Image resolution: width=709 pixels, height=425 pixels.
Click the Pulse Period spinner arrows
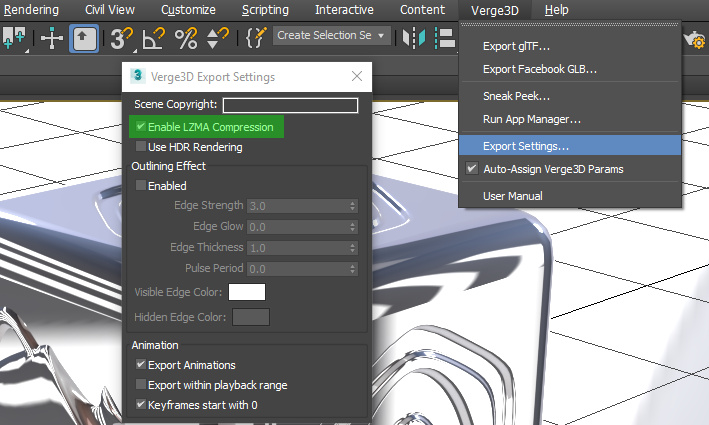[x=353, y=269]
